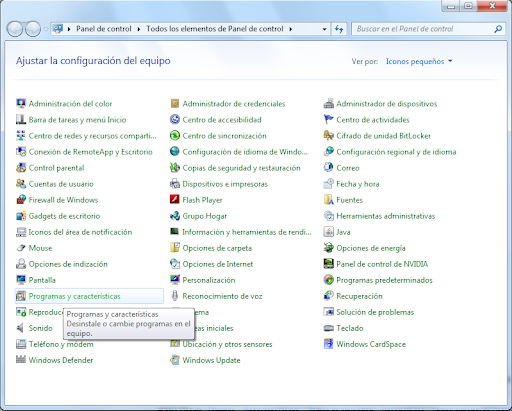
Task: Open the Administrador de dispositivos link
Action: [387, 104]
